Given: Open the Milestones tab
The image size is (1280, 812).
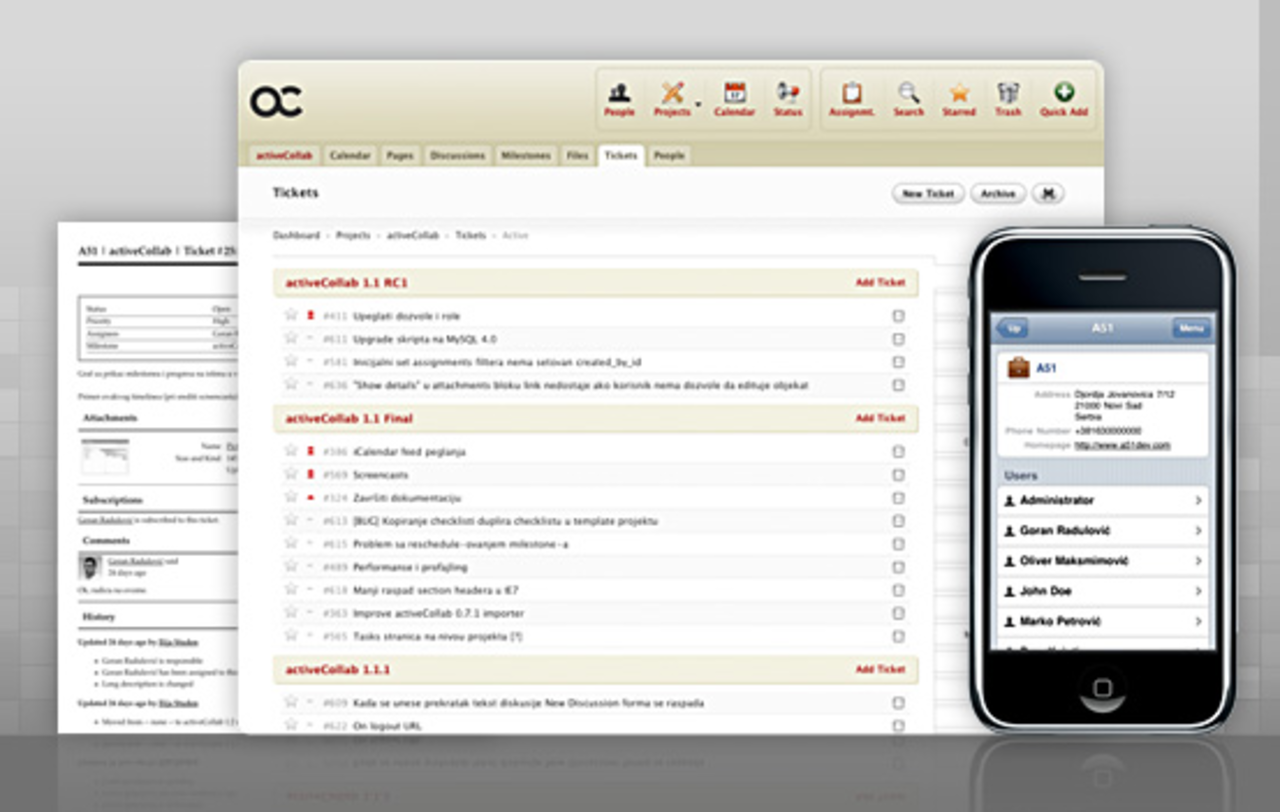Looking at the screenshot, I should pos(526,155).
